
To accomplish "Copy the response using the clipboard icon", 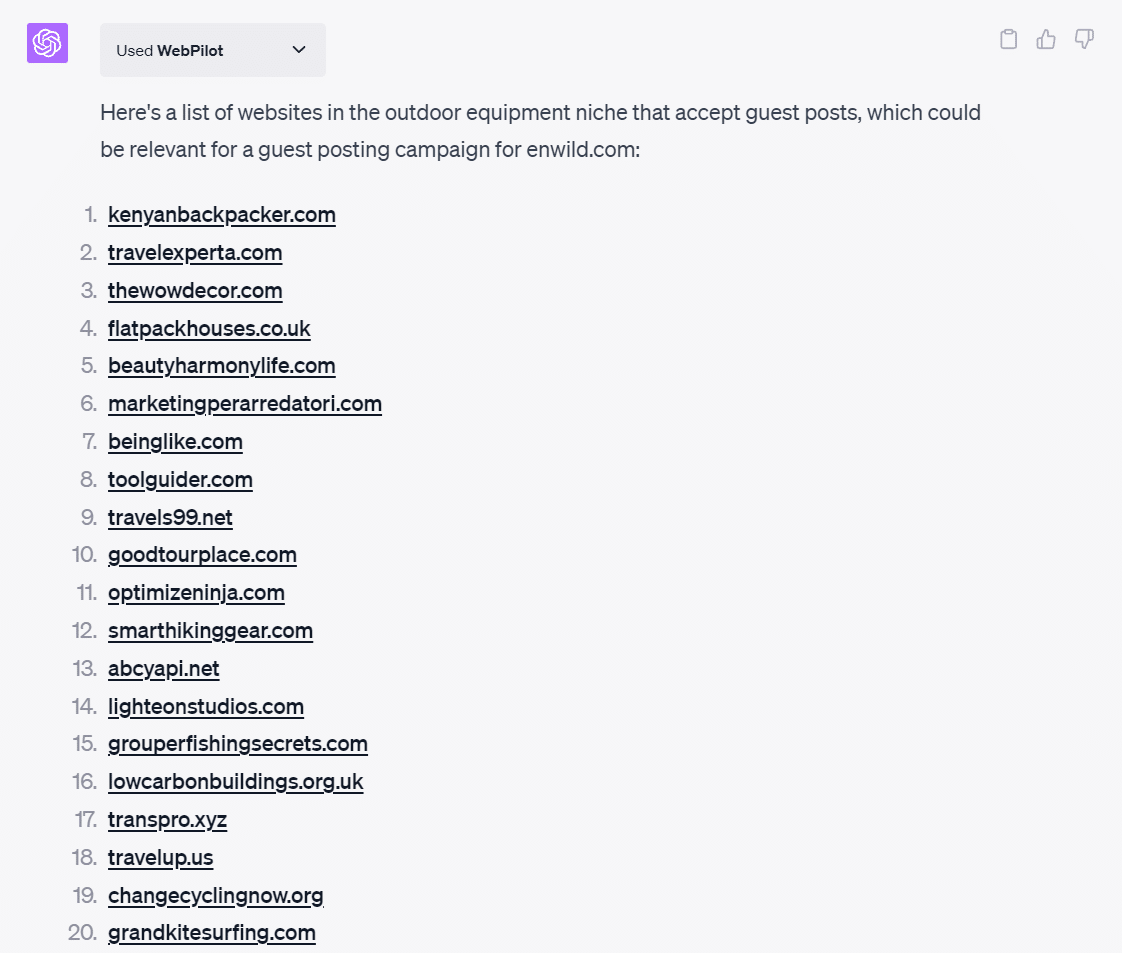I will click(x=1008, y=38).
